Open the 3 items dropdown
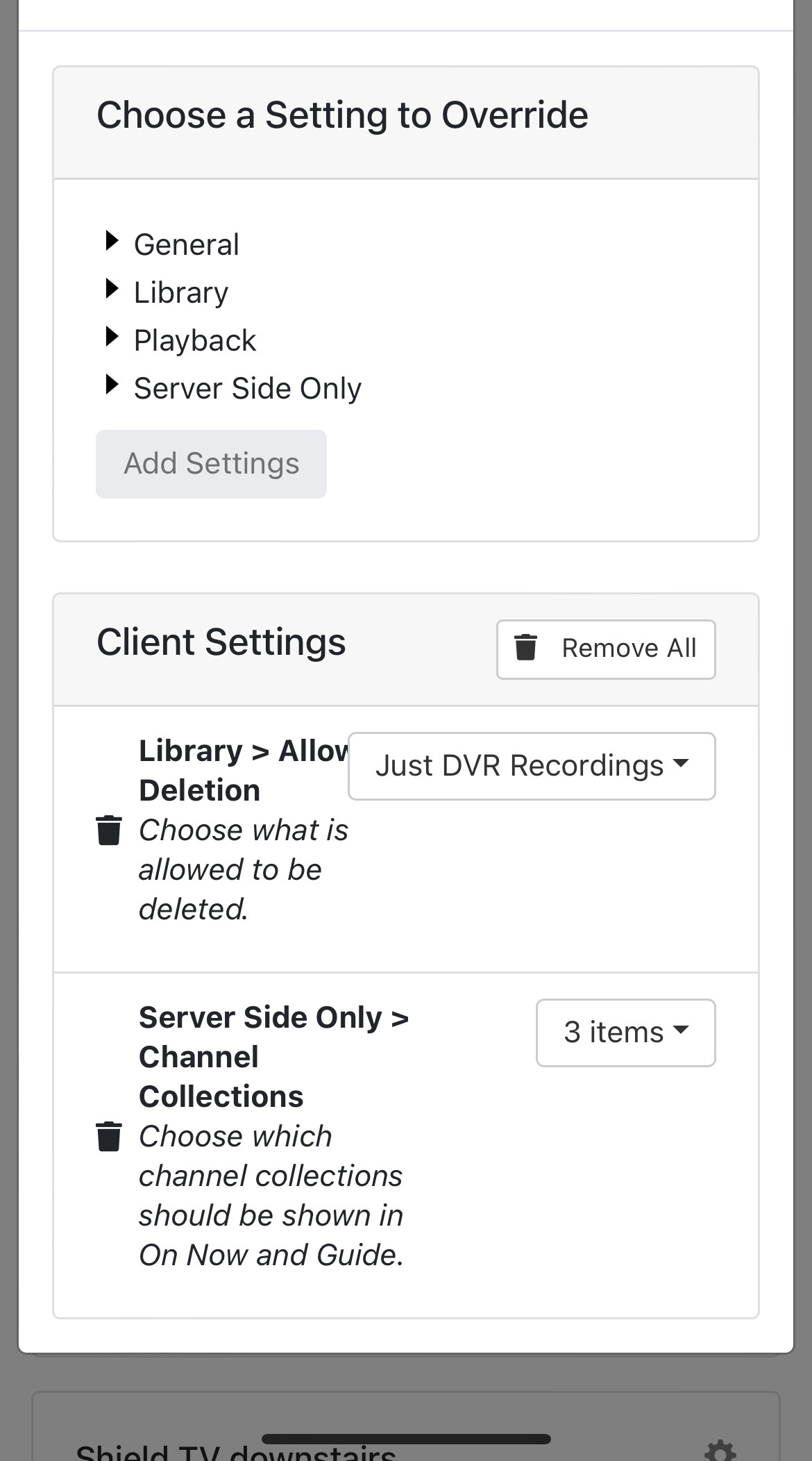This screenshot has height=1461, width=812. 625,1033
